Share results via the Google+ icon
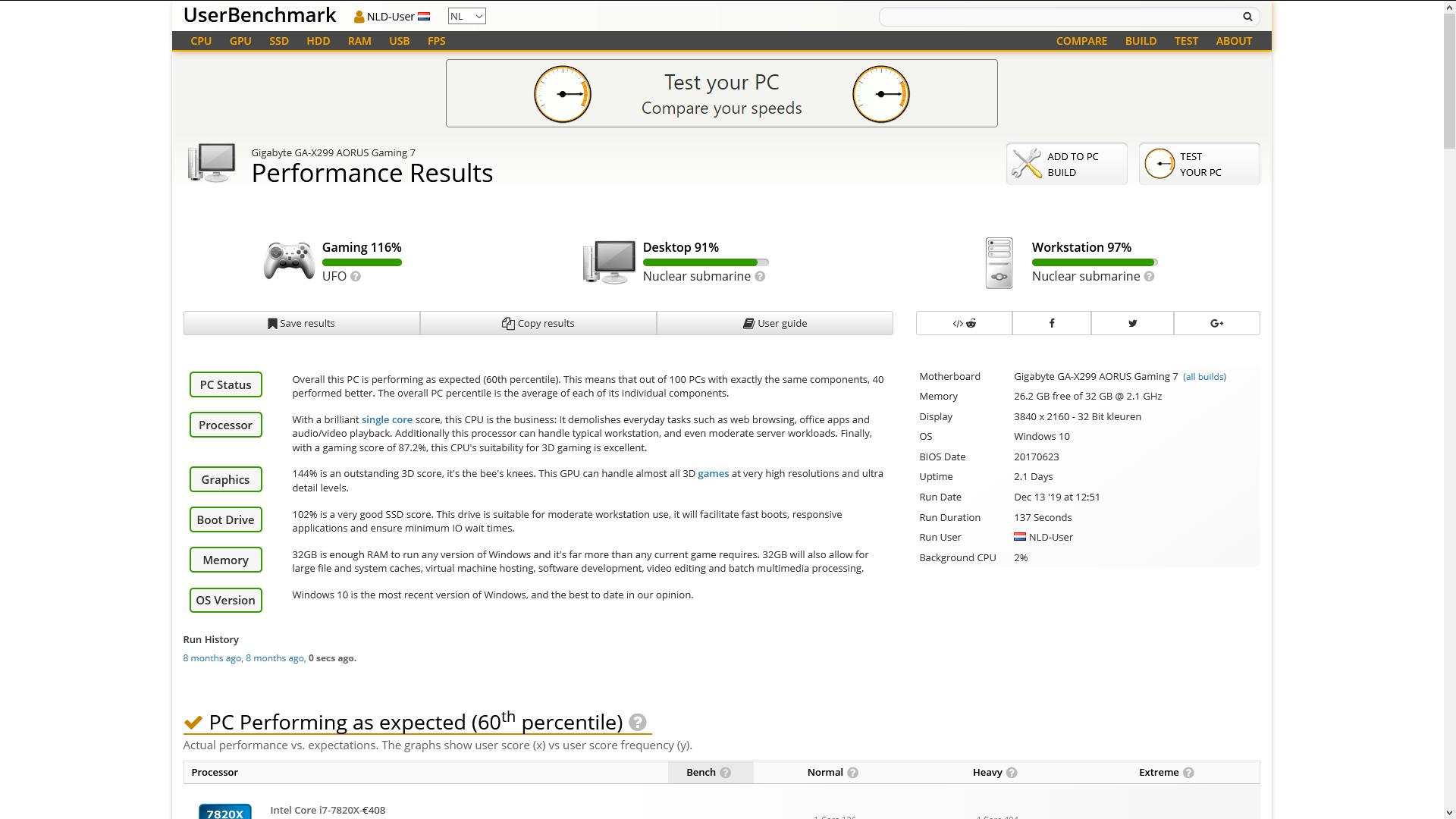This screenshot has width=1456, height=819. coord(1218,322)
